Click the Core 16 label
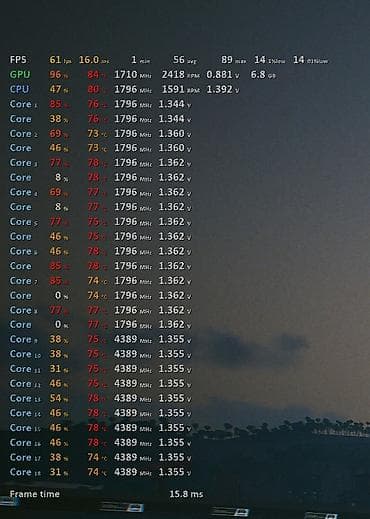 25,442
